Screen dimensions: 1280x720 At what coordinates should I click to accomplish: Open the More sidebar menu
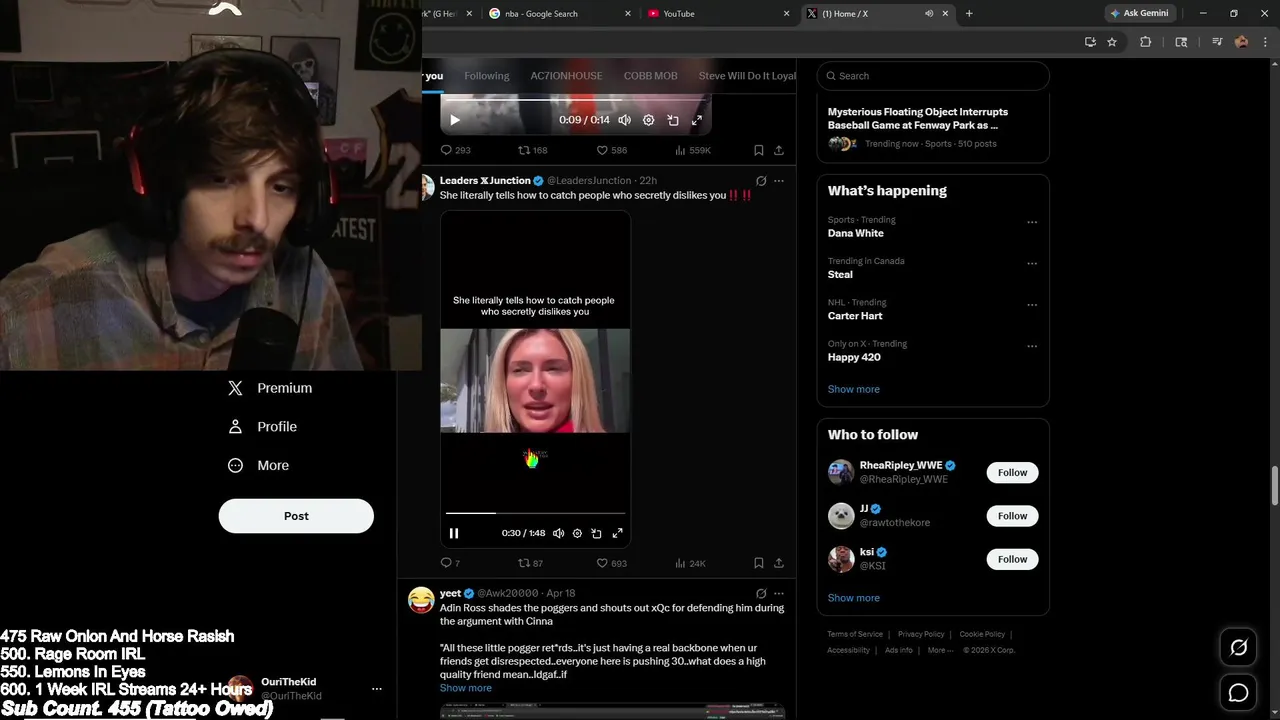pyautogui.click(x=259, y=465)
